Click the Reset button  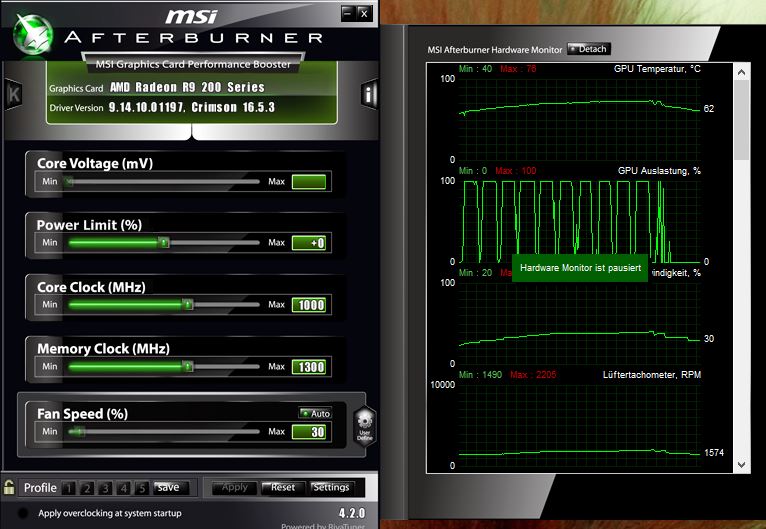(283, 487)
